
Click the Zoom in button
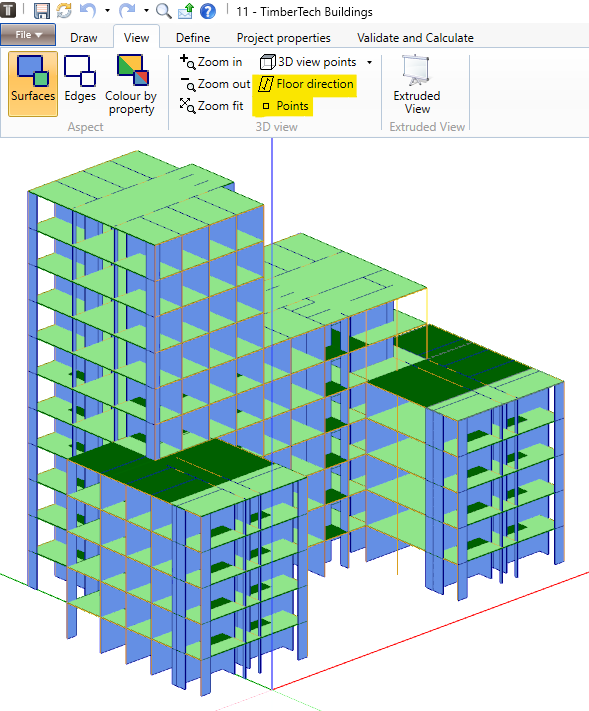211,62
